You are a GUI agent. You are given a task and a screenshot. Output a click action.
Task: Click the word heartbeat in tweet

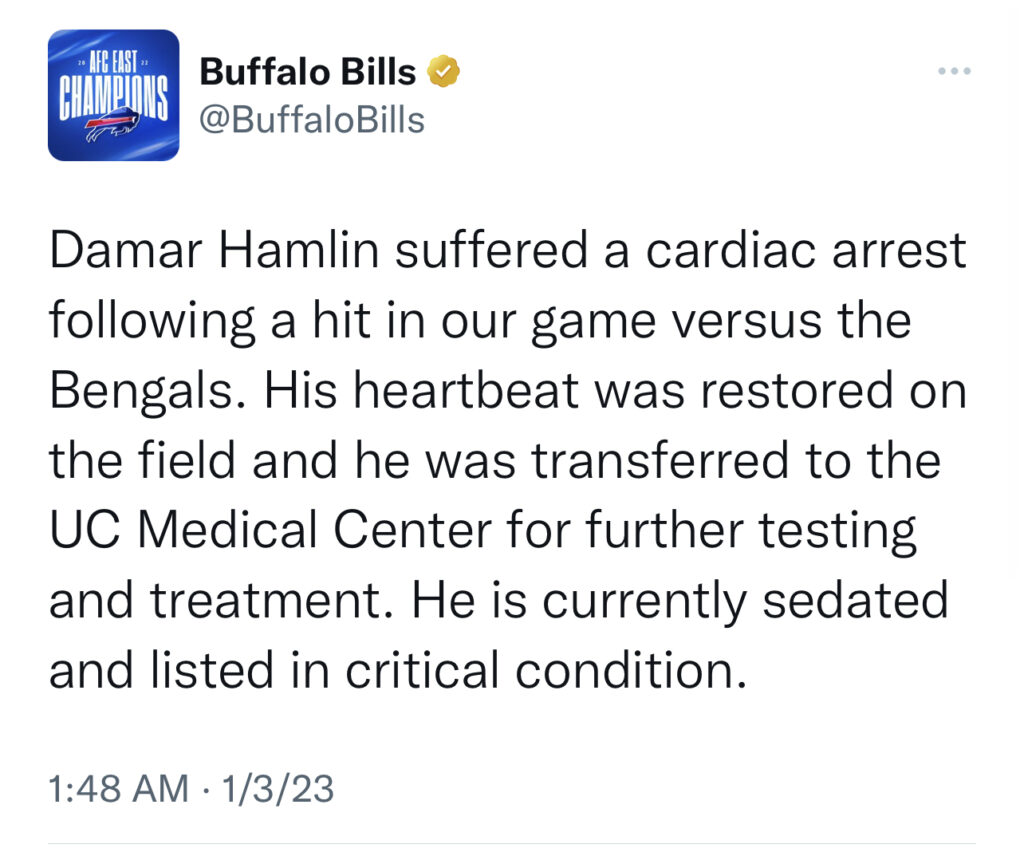coord(467,391)
